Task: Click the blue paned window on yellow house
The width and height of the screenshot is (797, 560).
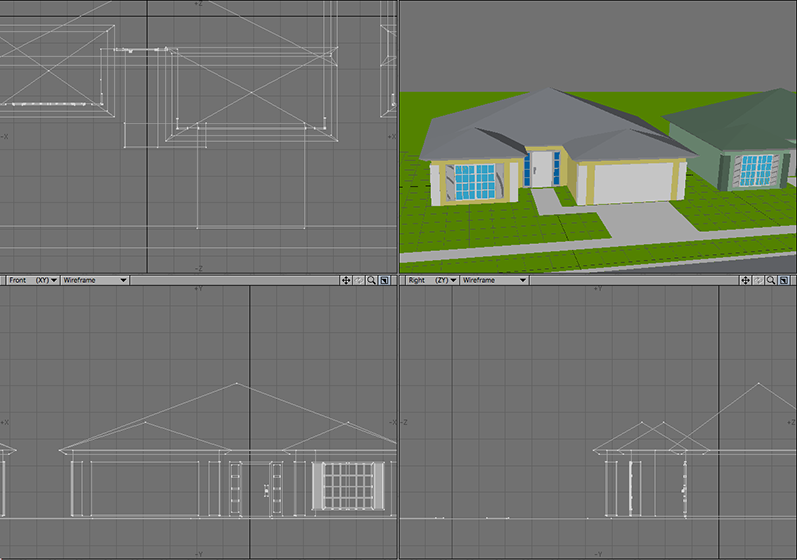Action: pos(474,181)
